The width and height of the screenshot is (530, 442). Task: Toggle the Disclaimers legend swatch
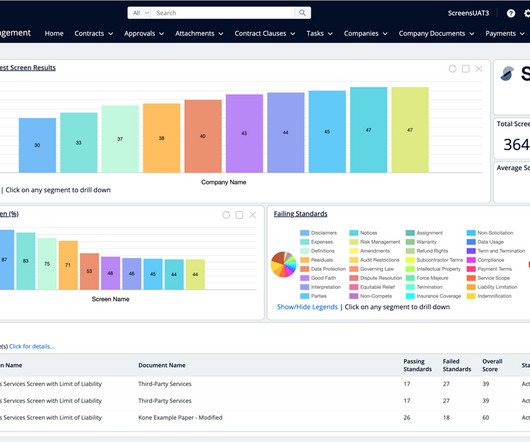point(305,233)
